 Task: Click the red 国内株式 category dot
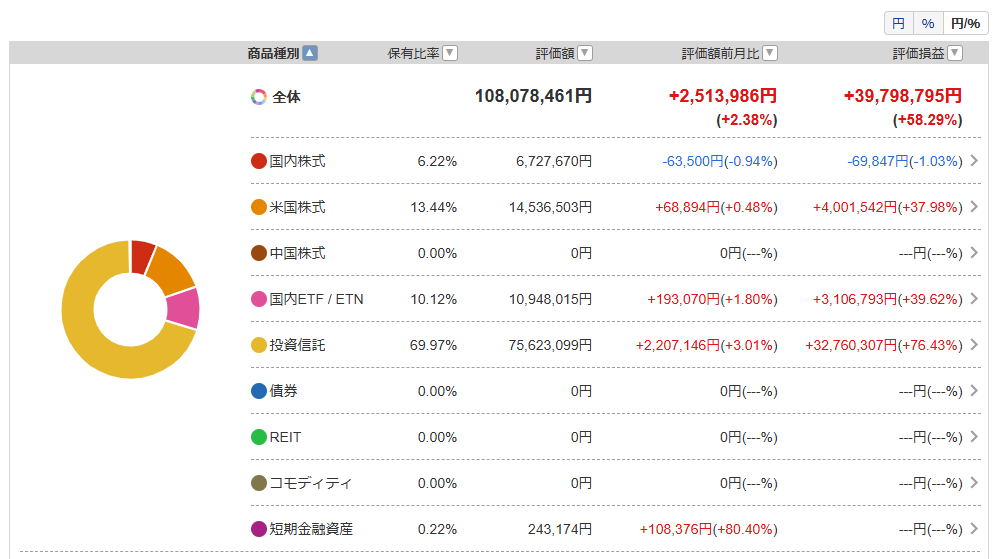(259, 161)
